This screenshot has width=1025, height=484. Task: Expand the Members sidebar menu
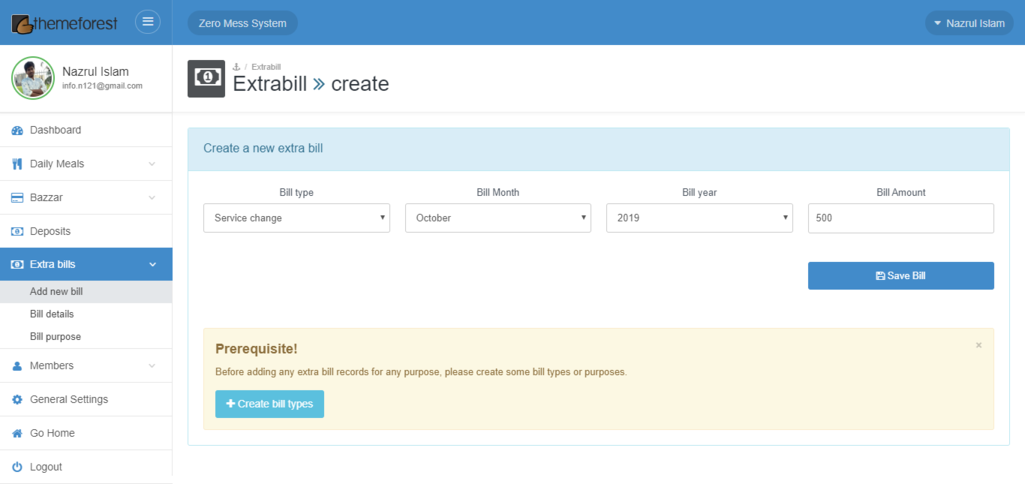86,366
